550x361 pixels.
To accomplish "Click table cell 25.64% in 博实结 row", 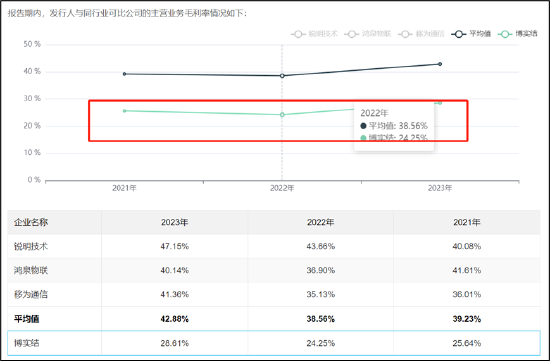I will [x=467, y=343].
